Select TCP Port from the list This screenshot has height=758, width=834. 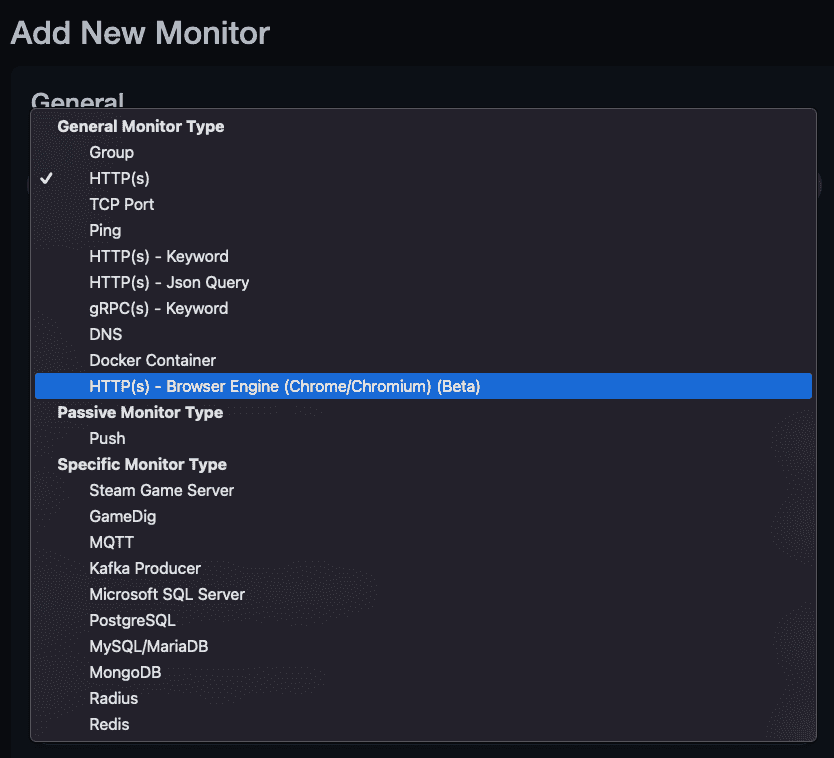click(121, 204)
